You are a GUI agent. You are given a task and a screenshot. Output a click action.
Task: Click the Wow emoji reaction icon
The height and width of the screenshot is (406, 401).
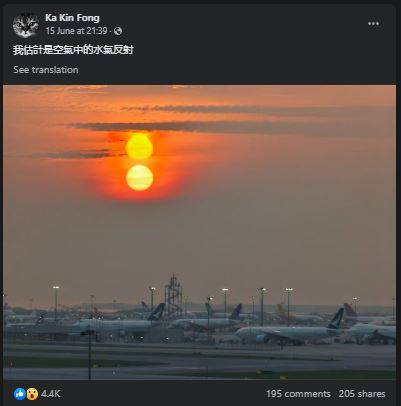32,394
